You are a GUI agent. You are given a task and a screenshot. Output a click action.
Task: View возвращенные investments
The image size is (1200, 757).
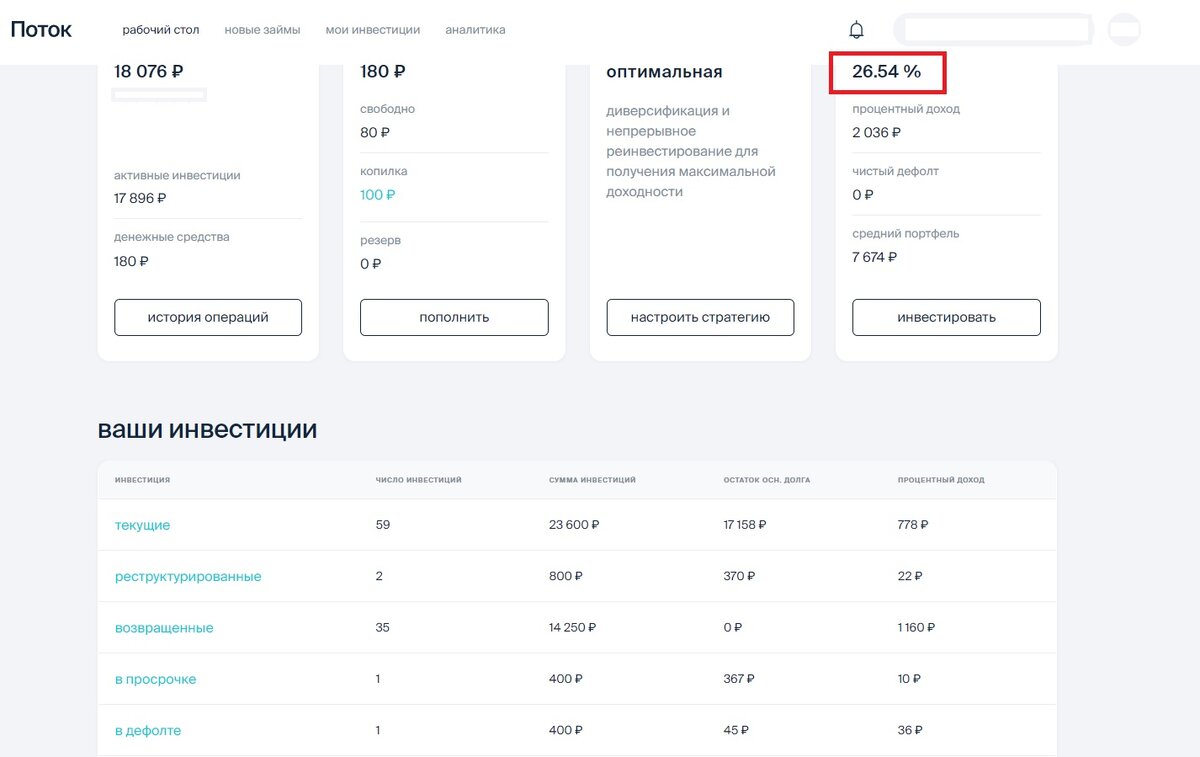(x=164, y=627)
